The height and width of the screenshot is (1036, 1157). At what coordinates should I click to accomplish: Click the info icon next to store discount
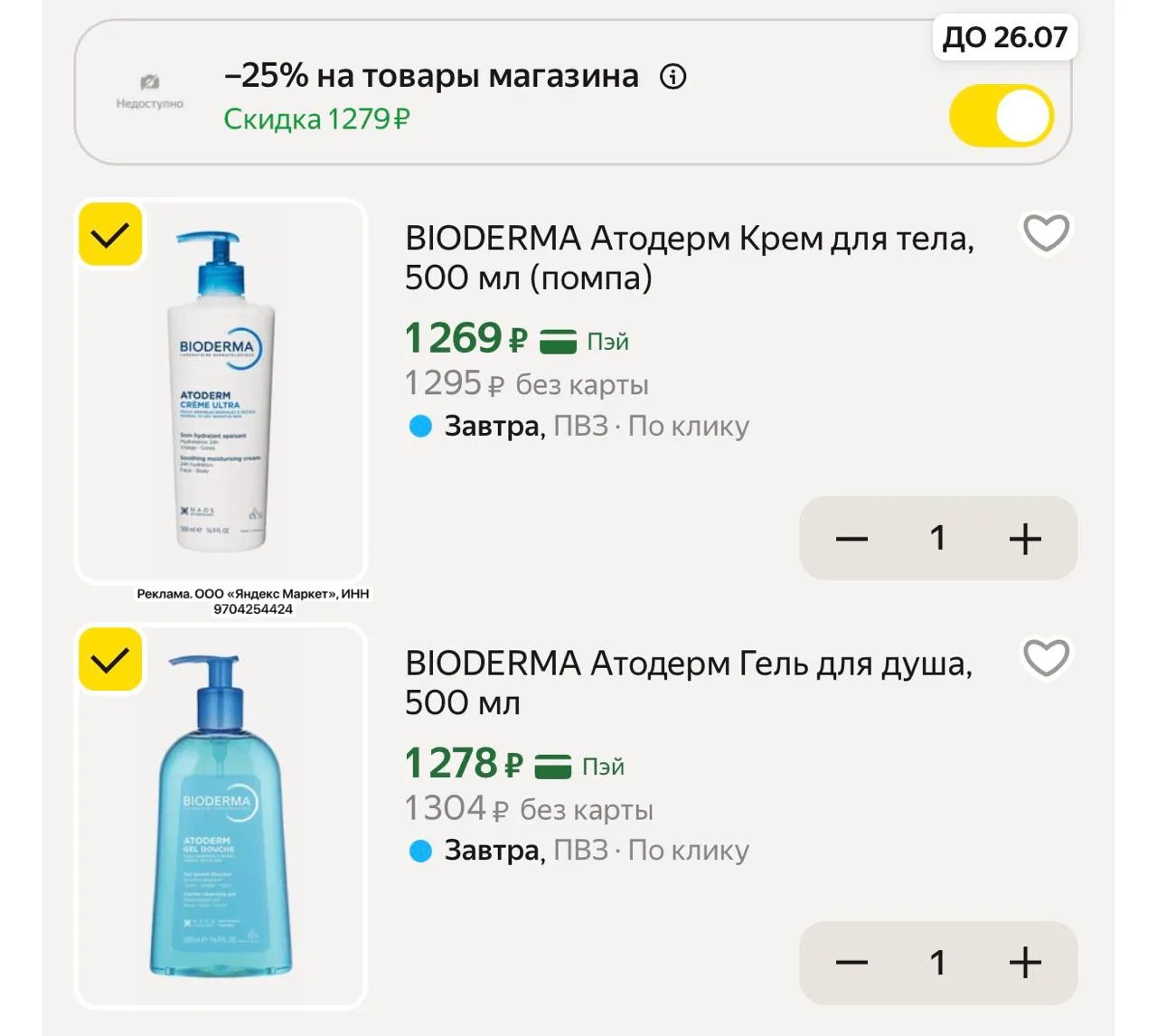(x=673, y=77)
